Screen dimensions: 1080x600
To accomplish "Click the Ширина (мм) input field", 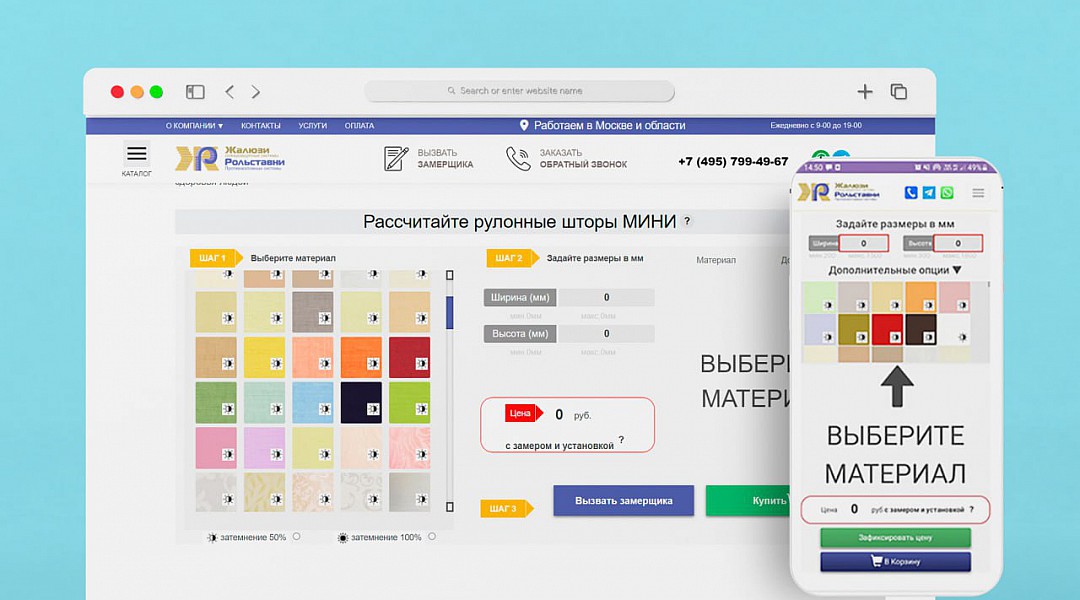I will [606, 297].
